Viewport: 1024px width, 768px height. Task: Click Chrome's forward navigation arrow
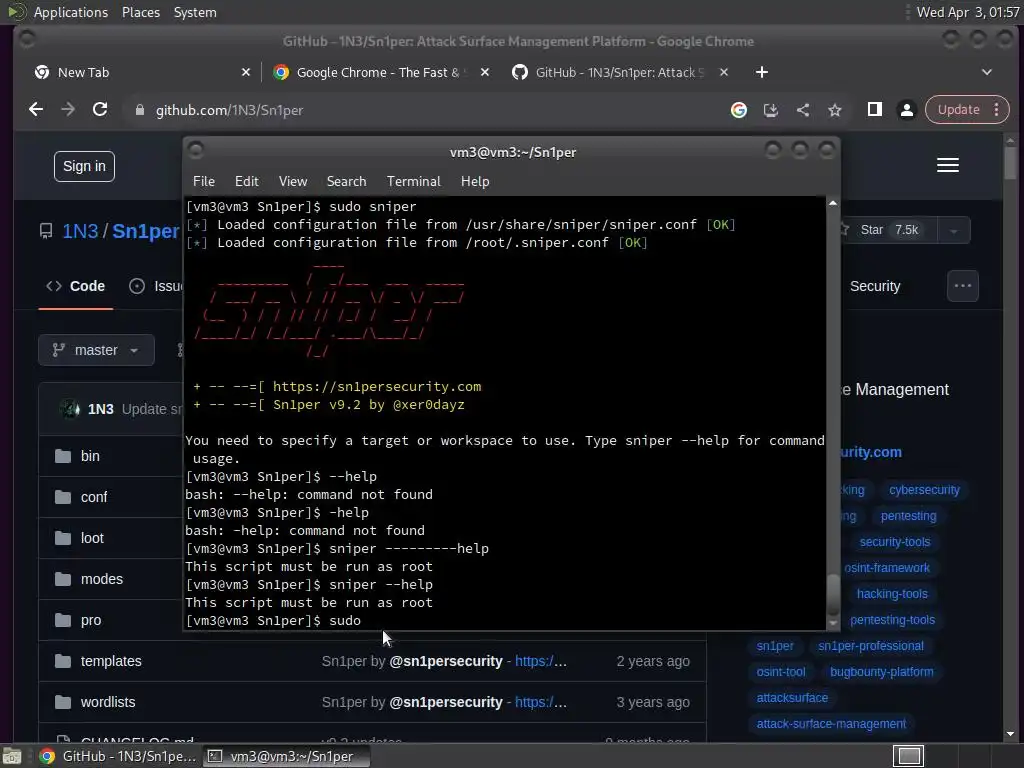tap(68, 110)
